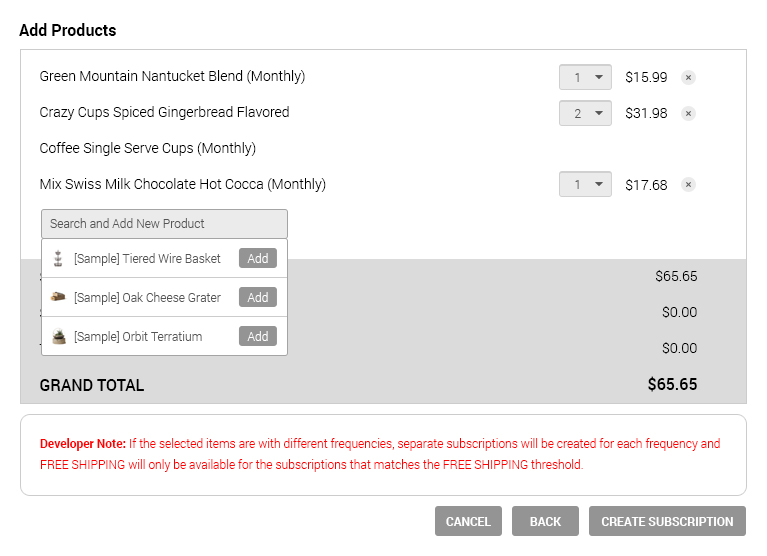Select the [Sample] Tiered Wire Basket suggestion
The height and width of the screenshot is (556, 767).
(147, 259)
